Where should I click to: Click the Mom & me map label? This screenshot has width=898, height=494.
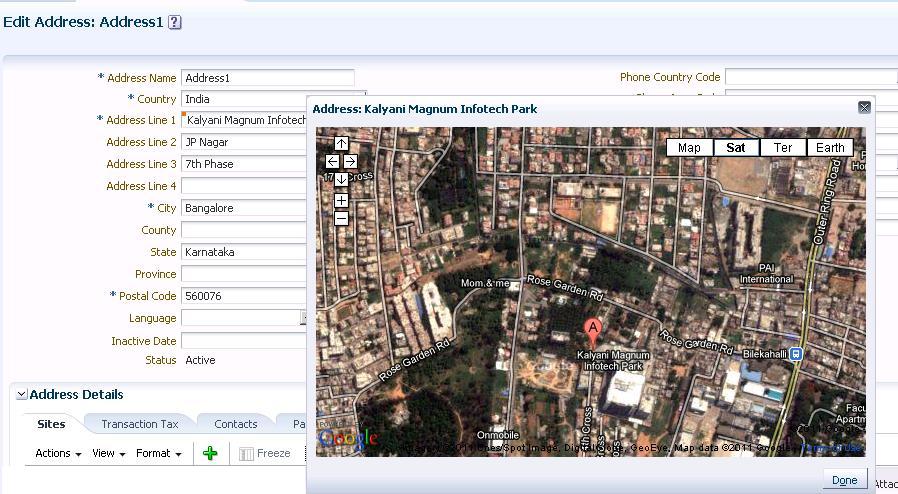485,283
